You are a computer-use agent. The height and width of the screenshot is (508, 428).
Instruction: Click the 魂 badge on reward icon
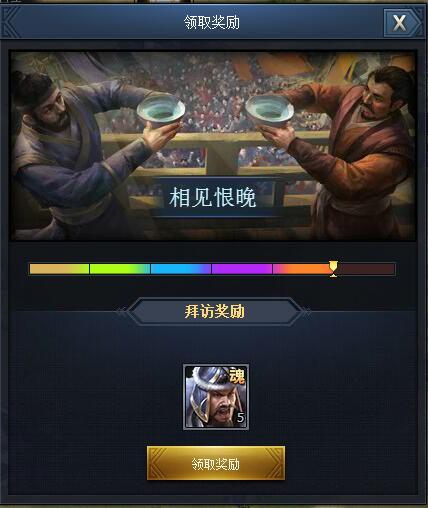(x=237, y=376)
